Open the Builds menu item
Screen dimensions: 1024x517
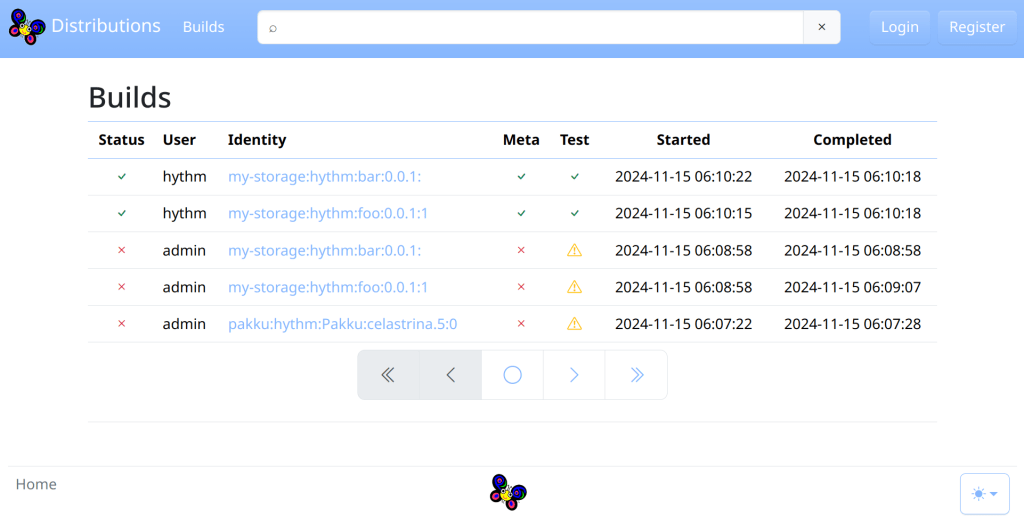(203, 27)
